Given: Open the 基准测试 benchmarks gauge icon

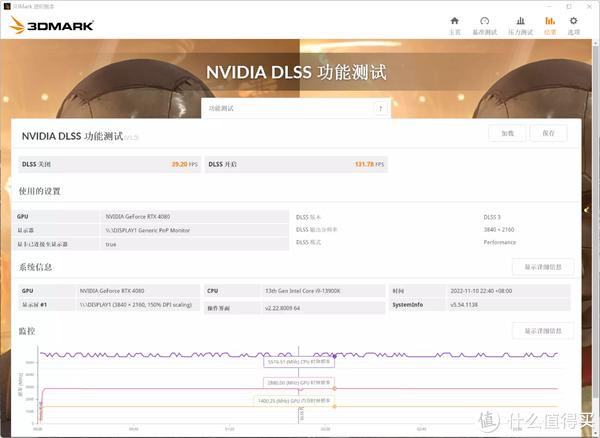Looking at the screenshot, I should (484, 25).
